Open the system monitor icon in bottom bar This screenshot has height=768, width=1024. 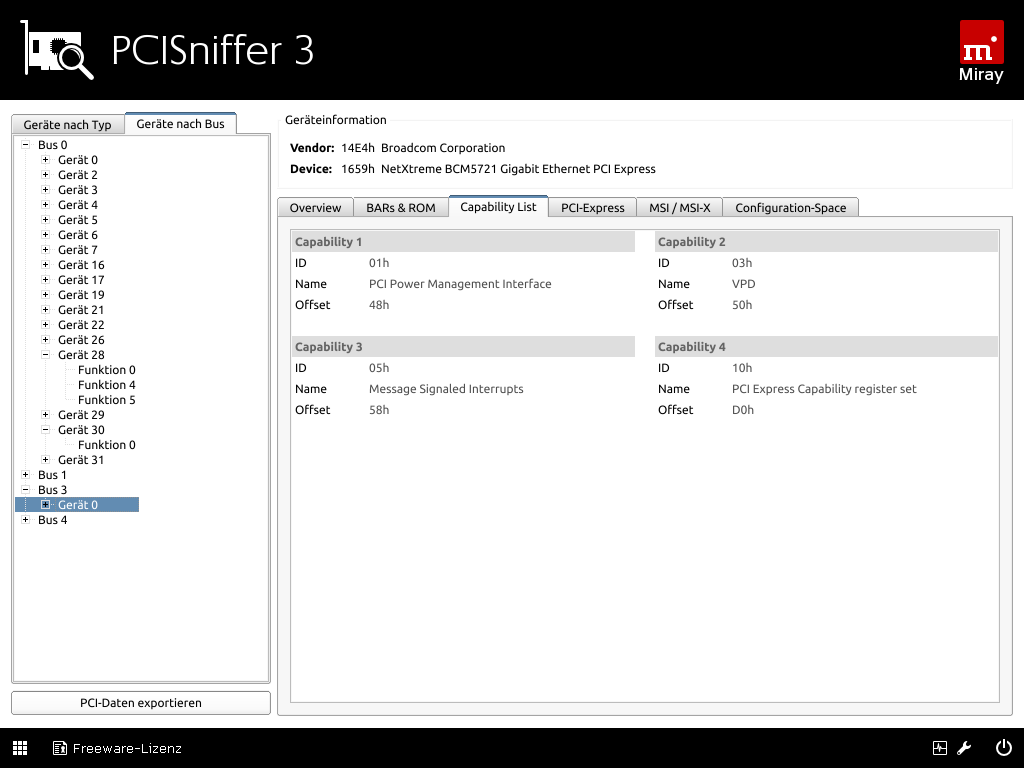pos(940,748)
